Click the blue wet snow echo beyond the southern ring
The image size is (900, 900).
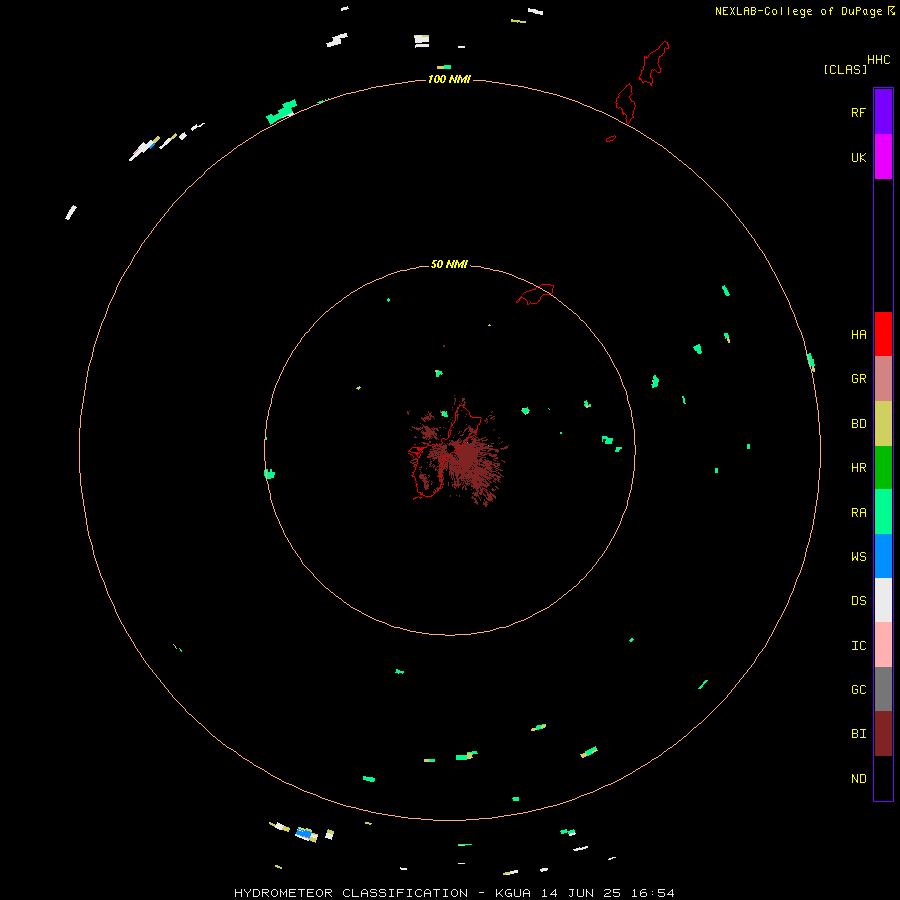[x=304, y=832]
